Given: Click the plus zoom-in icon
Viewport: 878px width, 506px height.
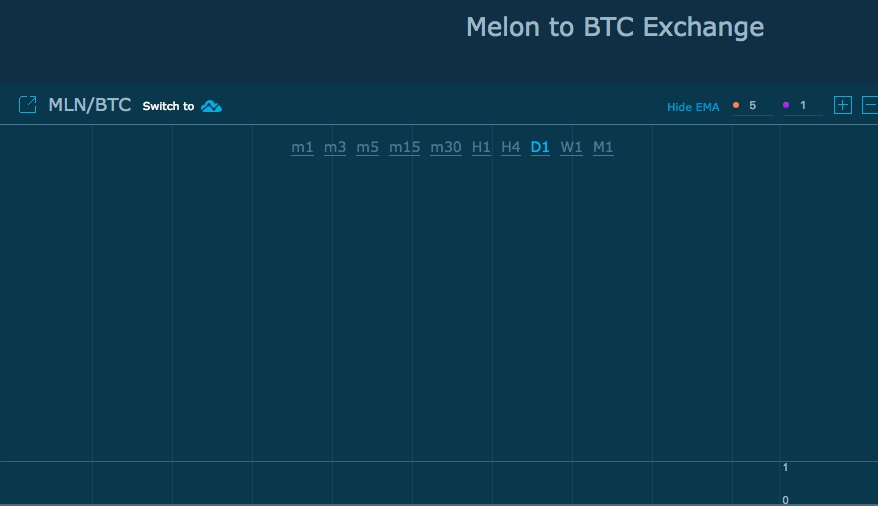Looking at the screenshot, I should coord(843,105).
